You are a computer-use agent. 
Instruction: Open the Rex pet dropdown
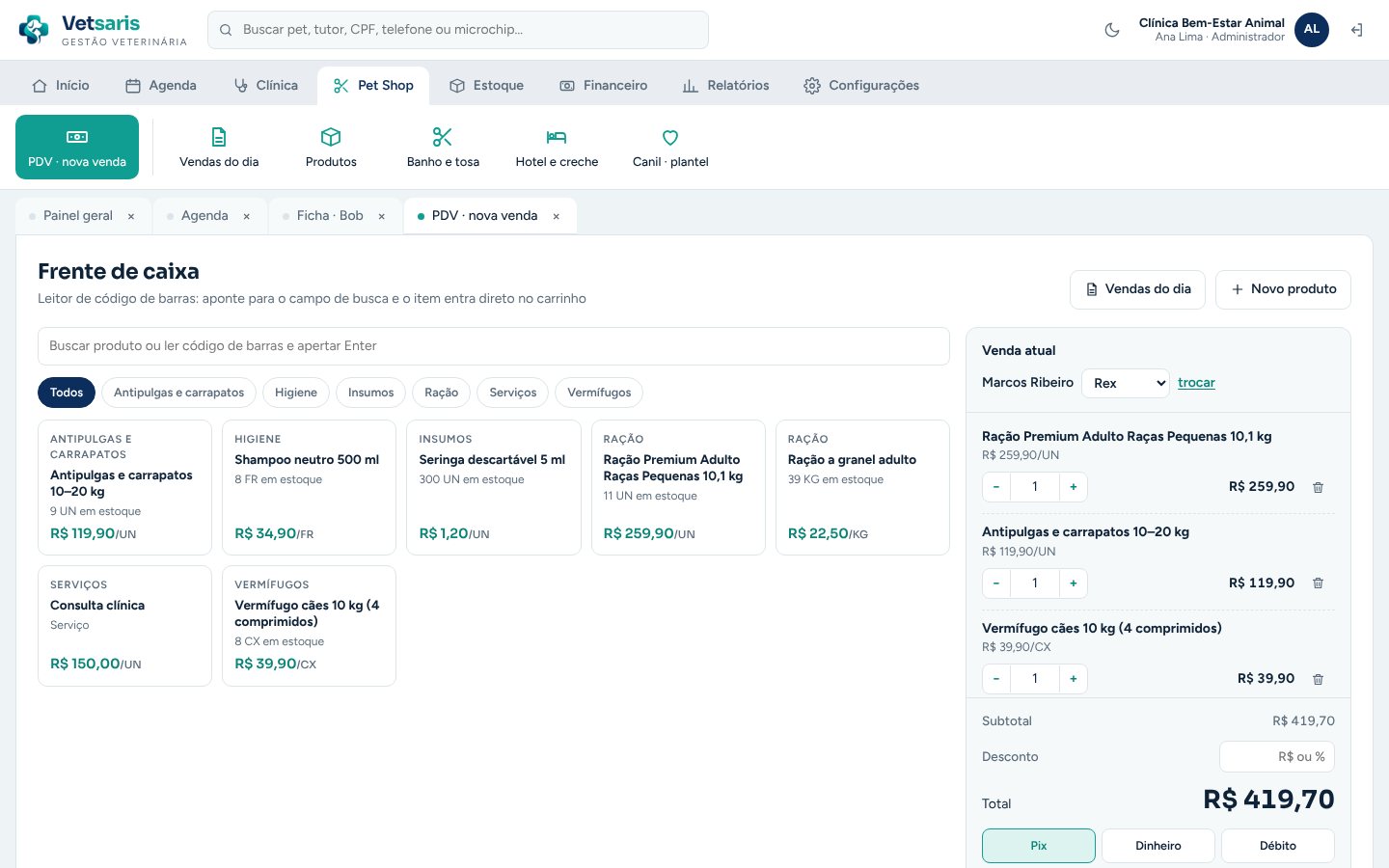coord(1126,383)
